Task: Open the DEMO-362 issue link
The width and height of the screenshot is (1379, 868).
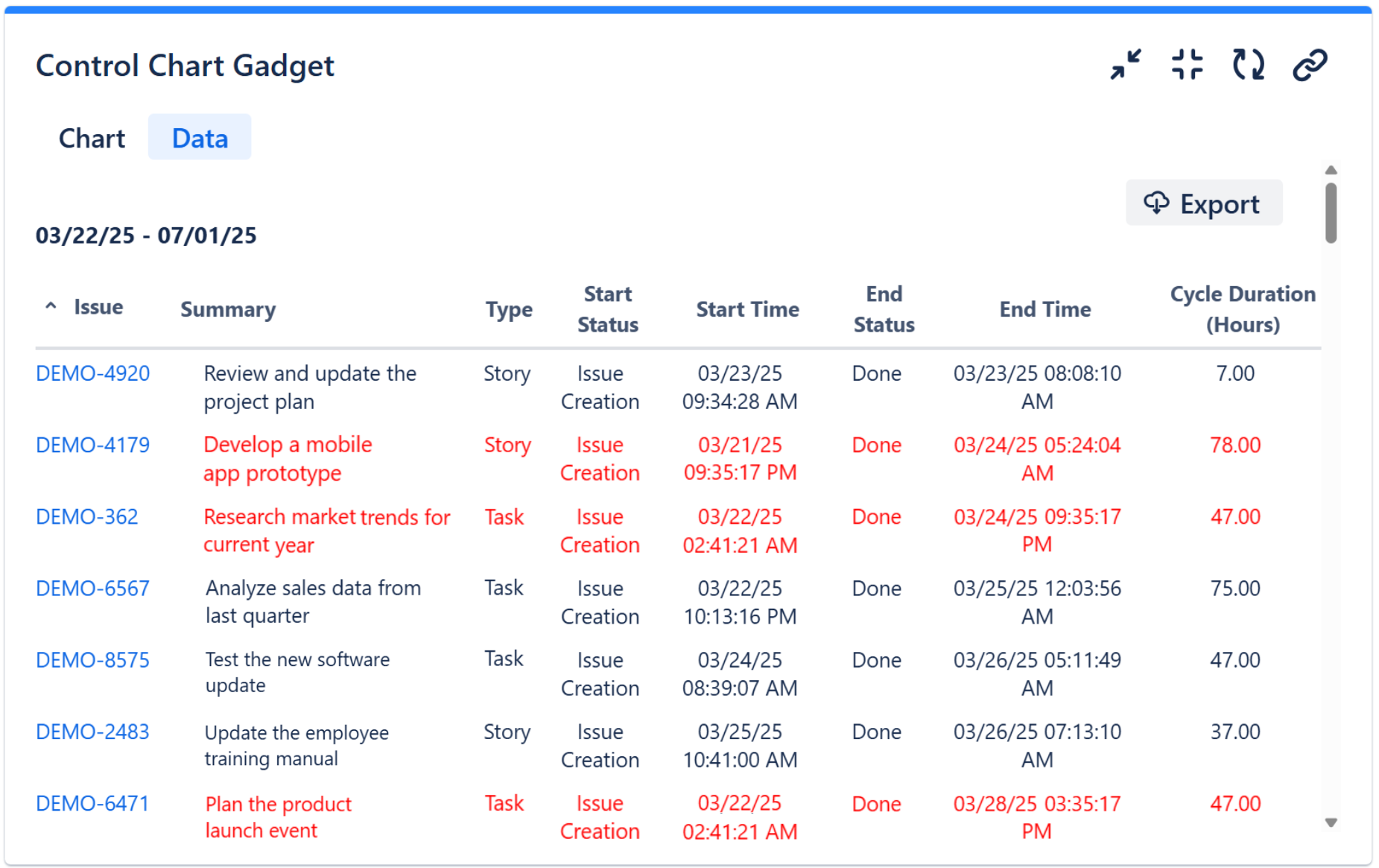Action: [87, 516]
